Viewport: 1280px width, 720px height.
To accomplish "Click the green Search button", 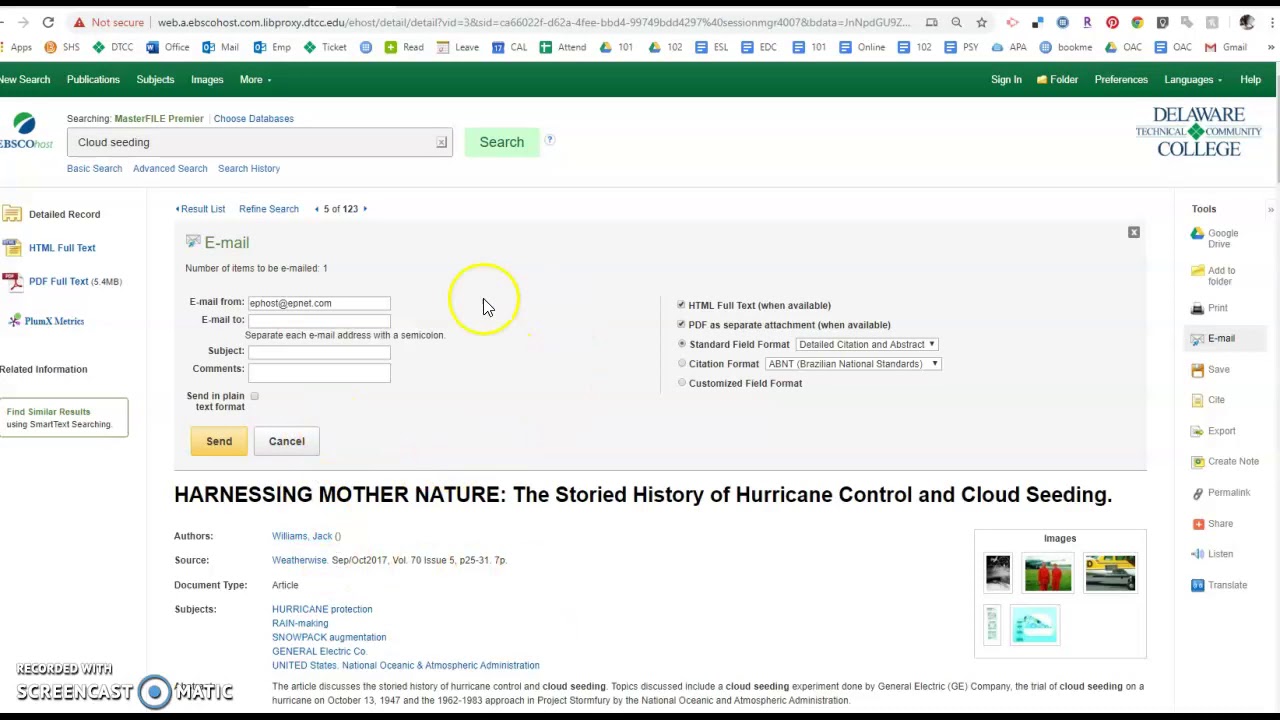I will [502, 142].
